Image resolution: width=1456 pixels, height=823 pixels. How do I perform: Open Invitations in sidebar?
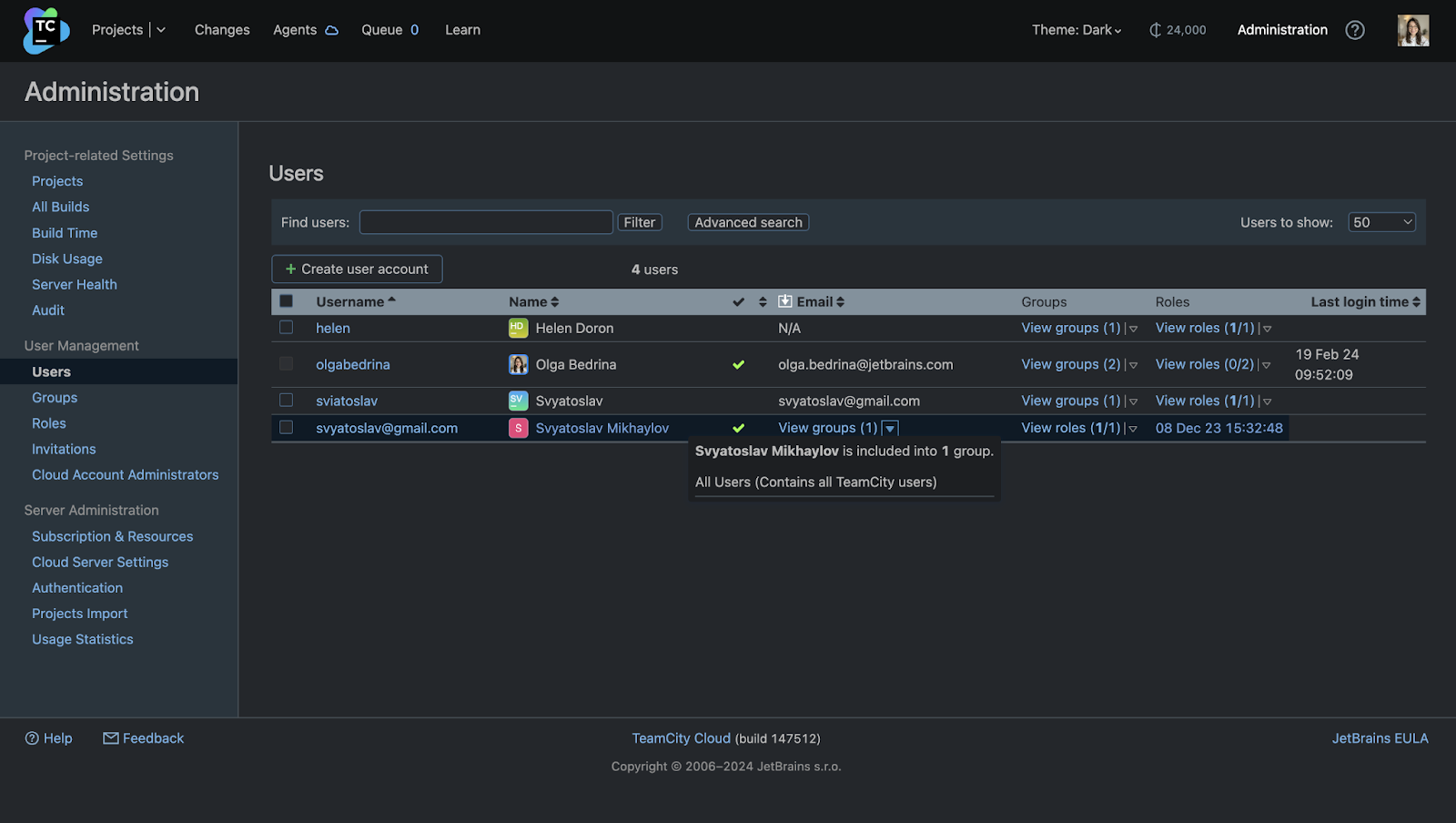click(64, 449)
